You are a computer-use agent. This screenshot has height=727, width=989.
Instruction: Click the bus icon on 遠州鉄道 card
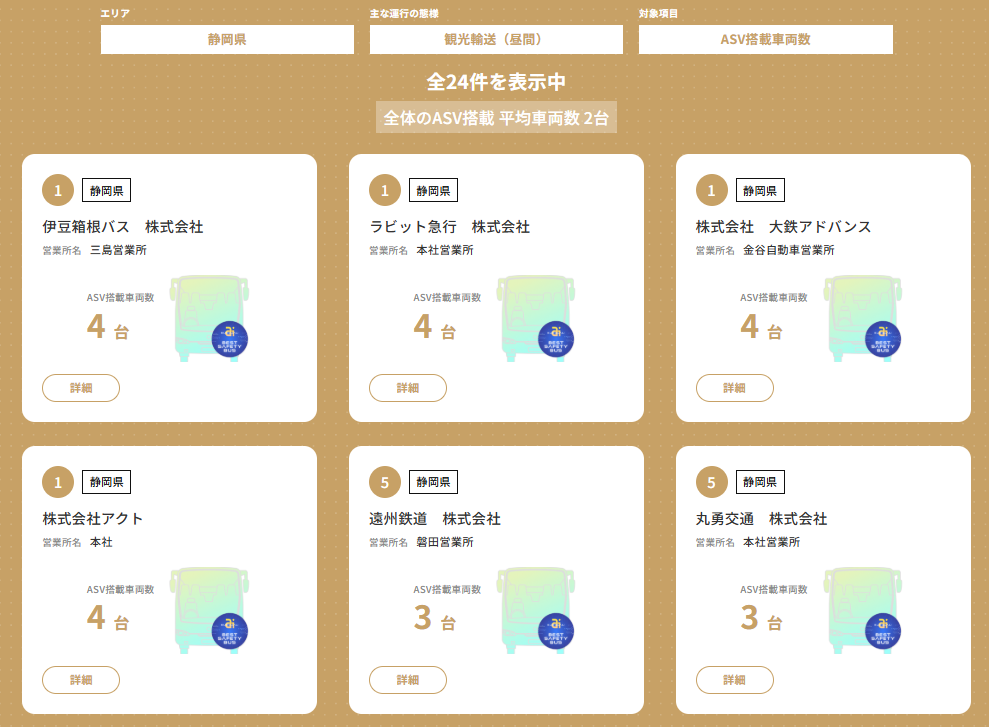537,610
